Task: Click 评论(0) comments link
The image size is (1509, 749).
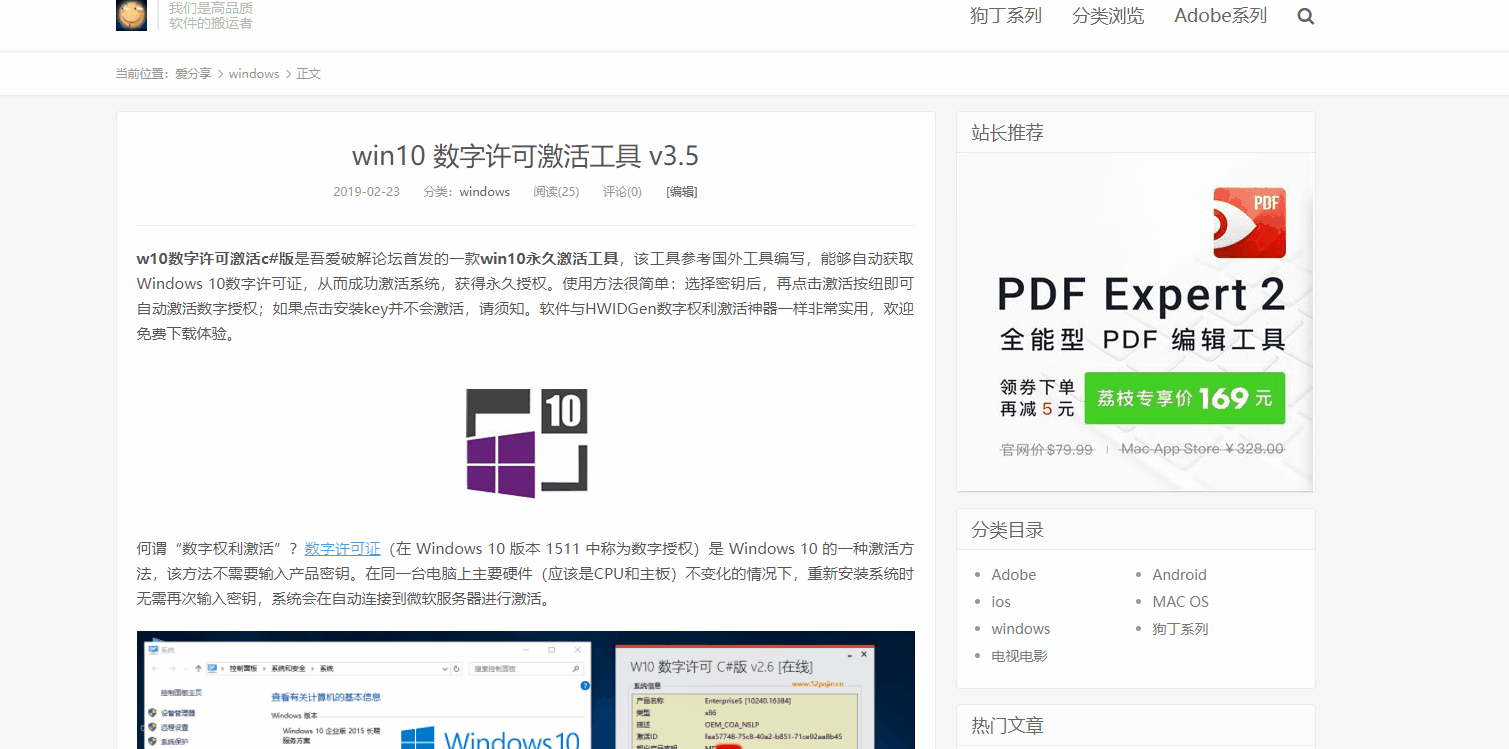Action: point(622,192)
